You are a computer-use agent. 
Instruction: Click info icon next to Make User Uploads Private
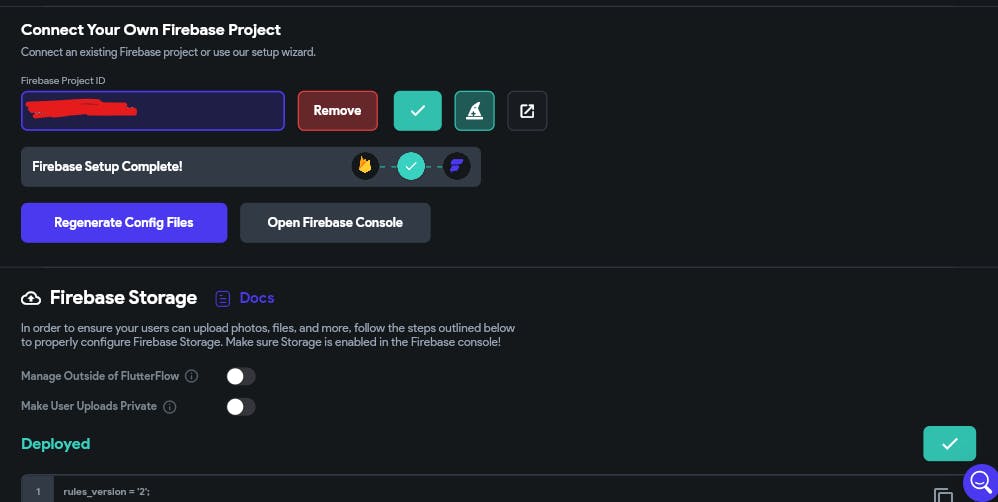[x=169, y=407]
